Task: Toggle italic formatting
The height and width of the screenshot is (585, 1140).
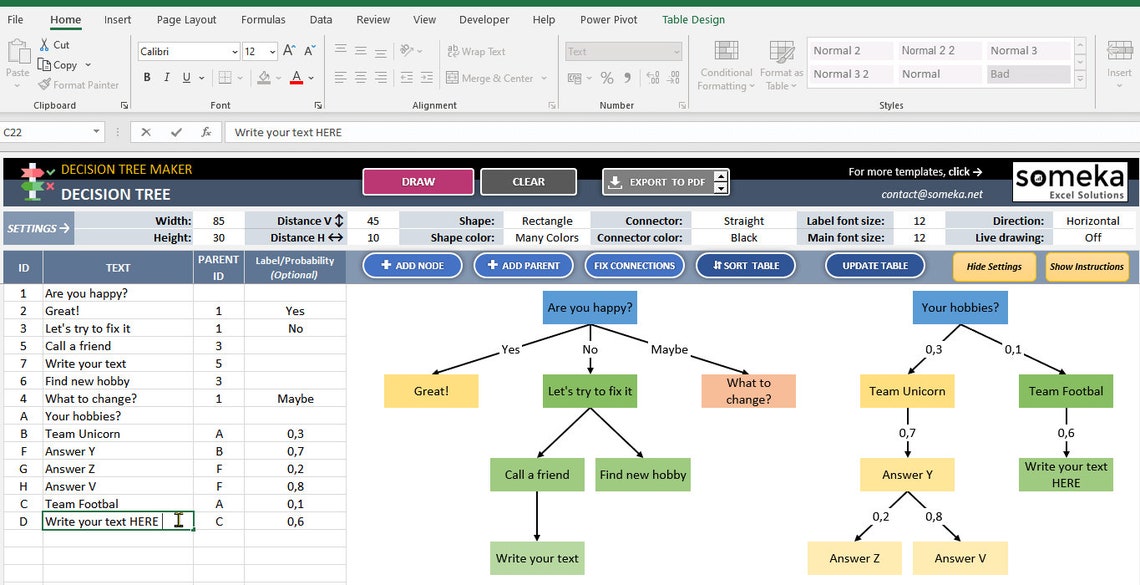Action: (x=166, y=76)
